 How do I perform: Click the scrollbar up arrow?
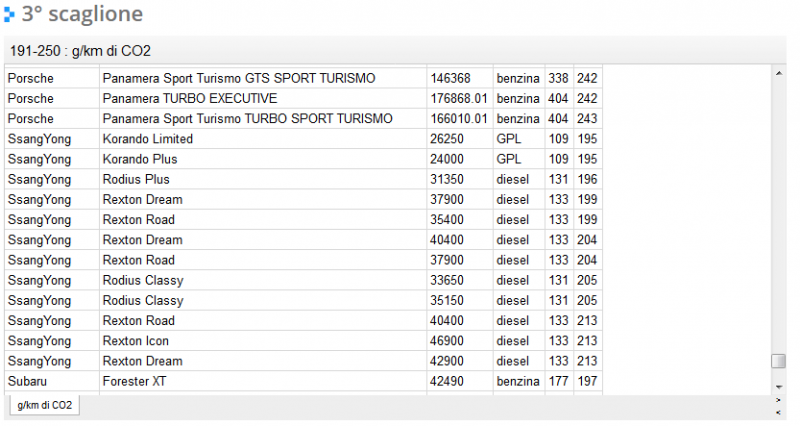[779, 73]
